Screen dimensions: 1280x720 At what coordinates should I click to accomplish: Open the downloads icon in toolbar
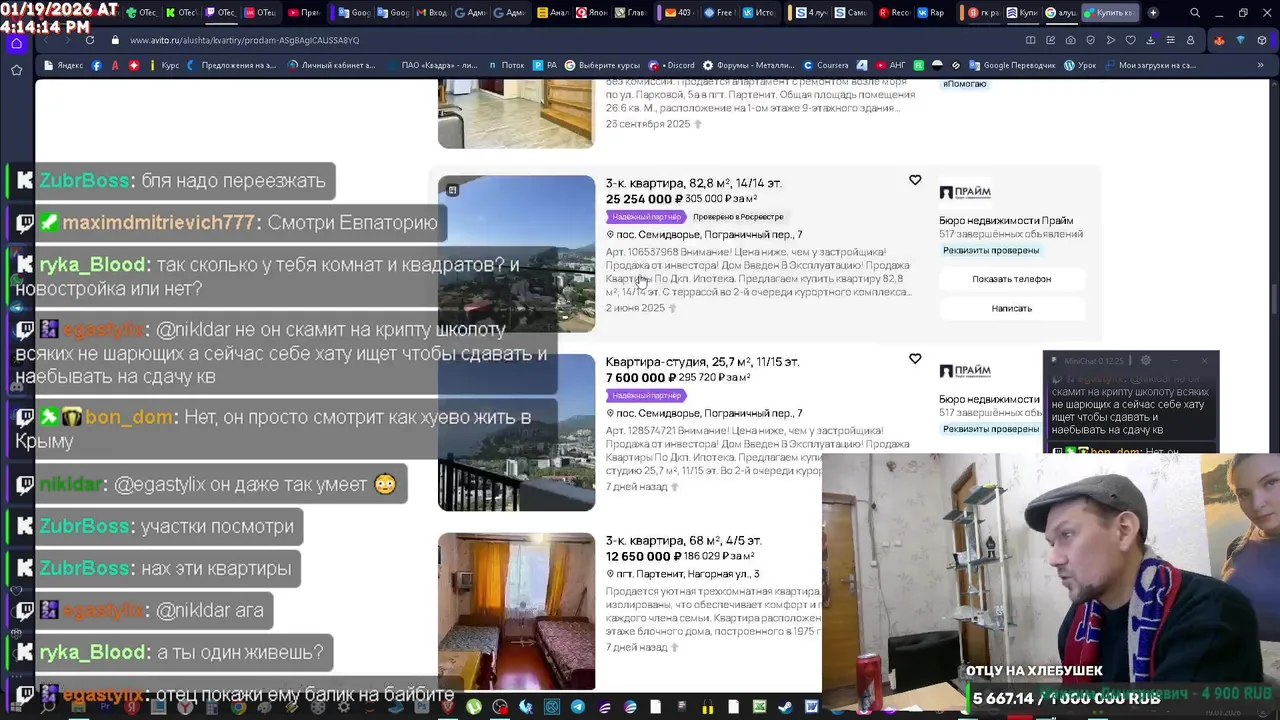(1151, 40)
